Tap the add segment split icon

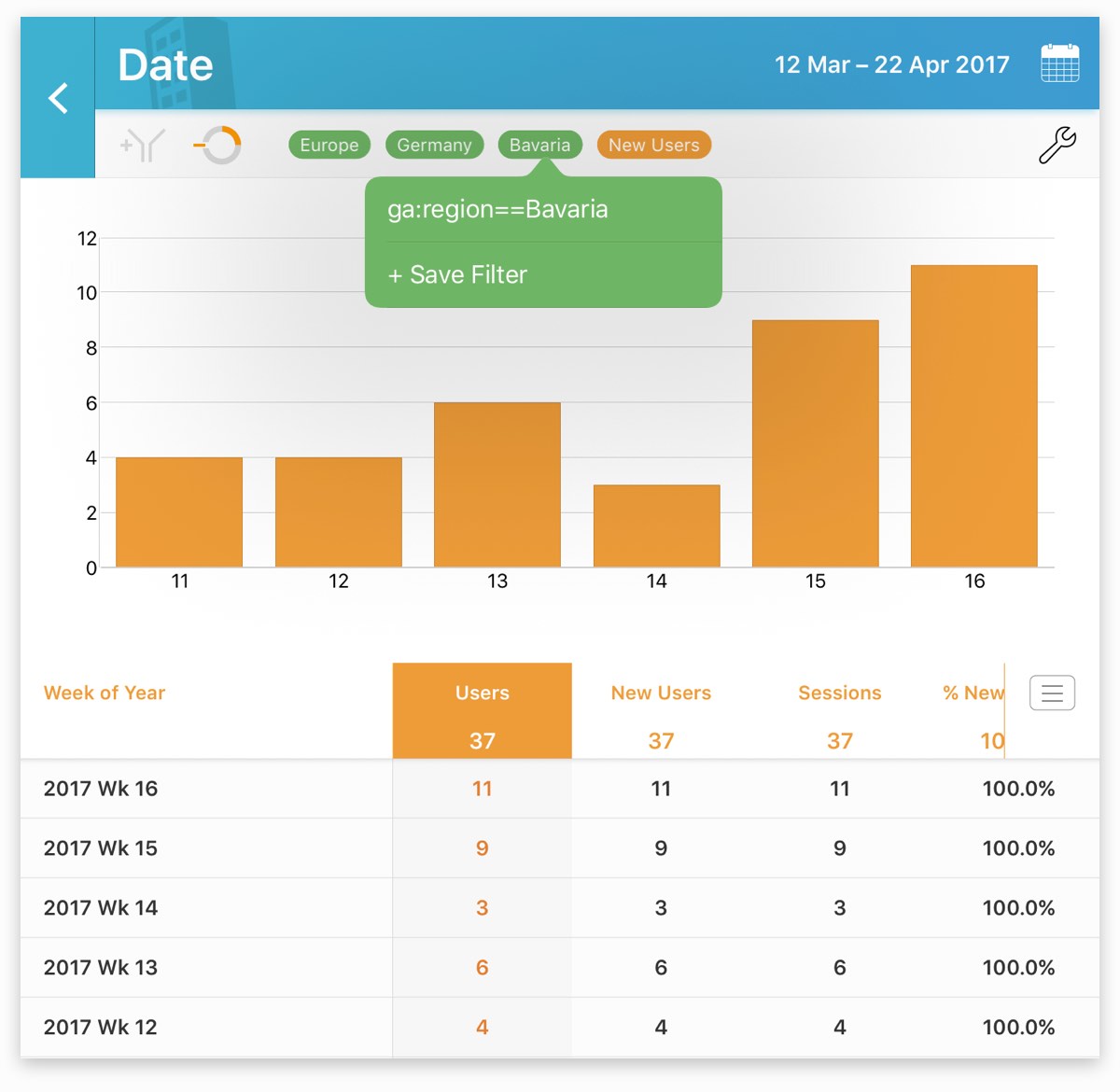(x=142, y=146)
